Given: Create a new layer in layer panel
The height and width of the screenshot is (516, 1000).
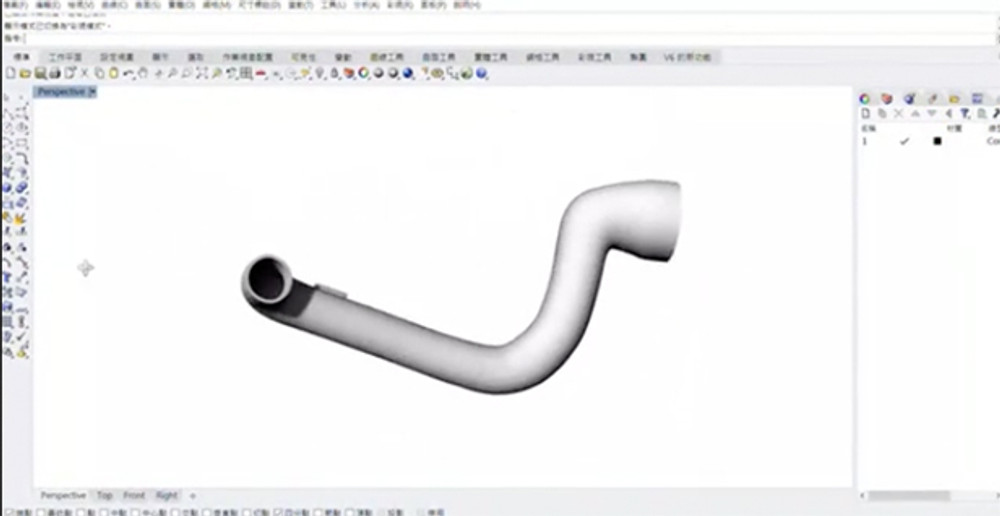Looking at the screenshot, I should [865, 114].
